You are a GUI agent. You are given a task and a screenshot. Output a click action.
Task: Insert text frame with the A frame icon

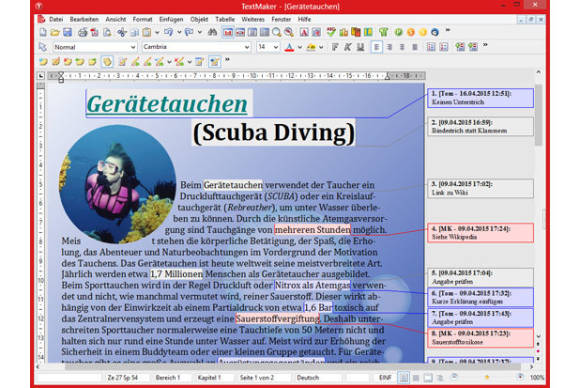click(304, 33)
